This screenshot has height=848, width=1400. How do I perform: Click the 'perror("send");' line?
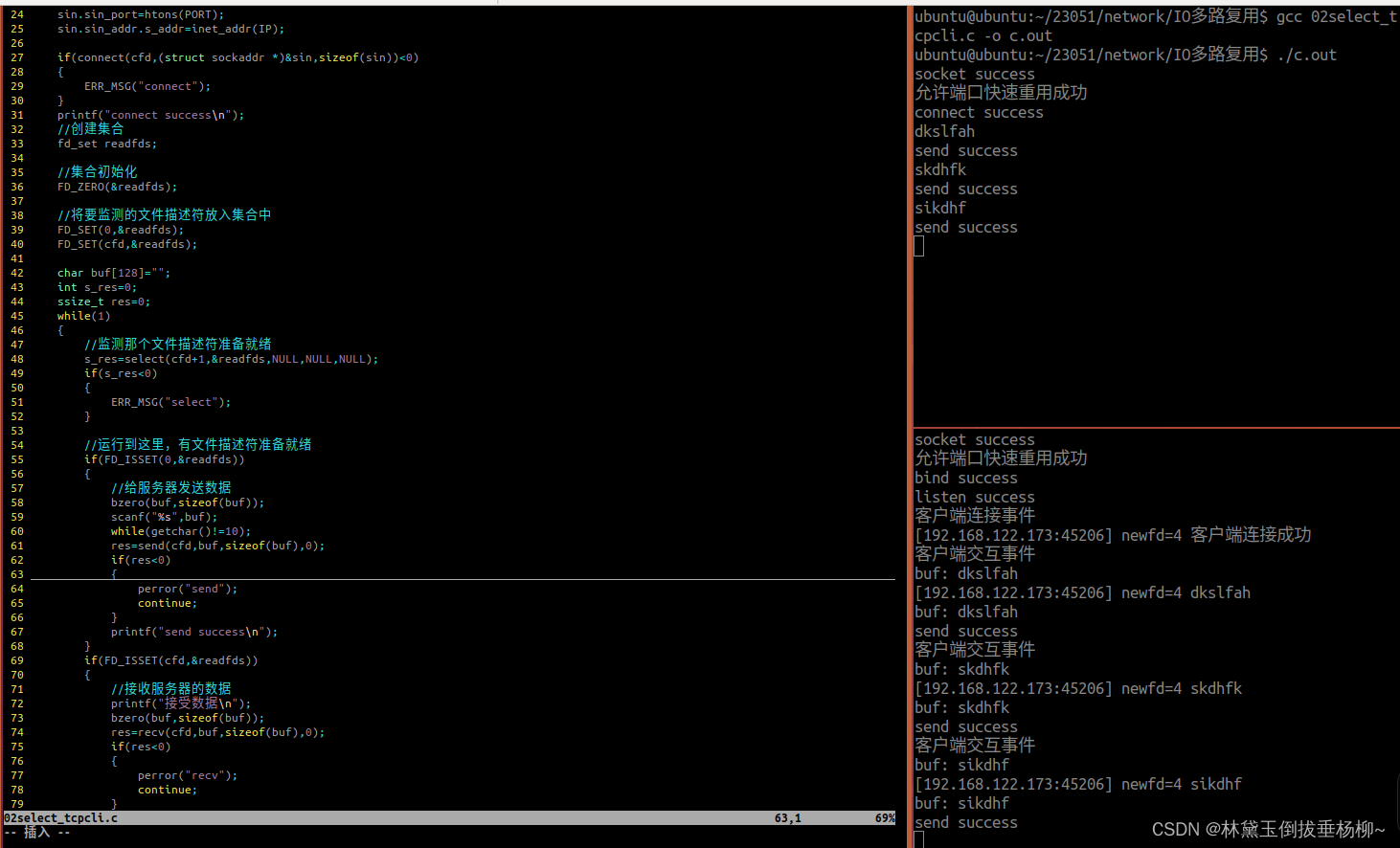(188, 589)
